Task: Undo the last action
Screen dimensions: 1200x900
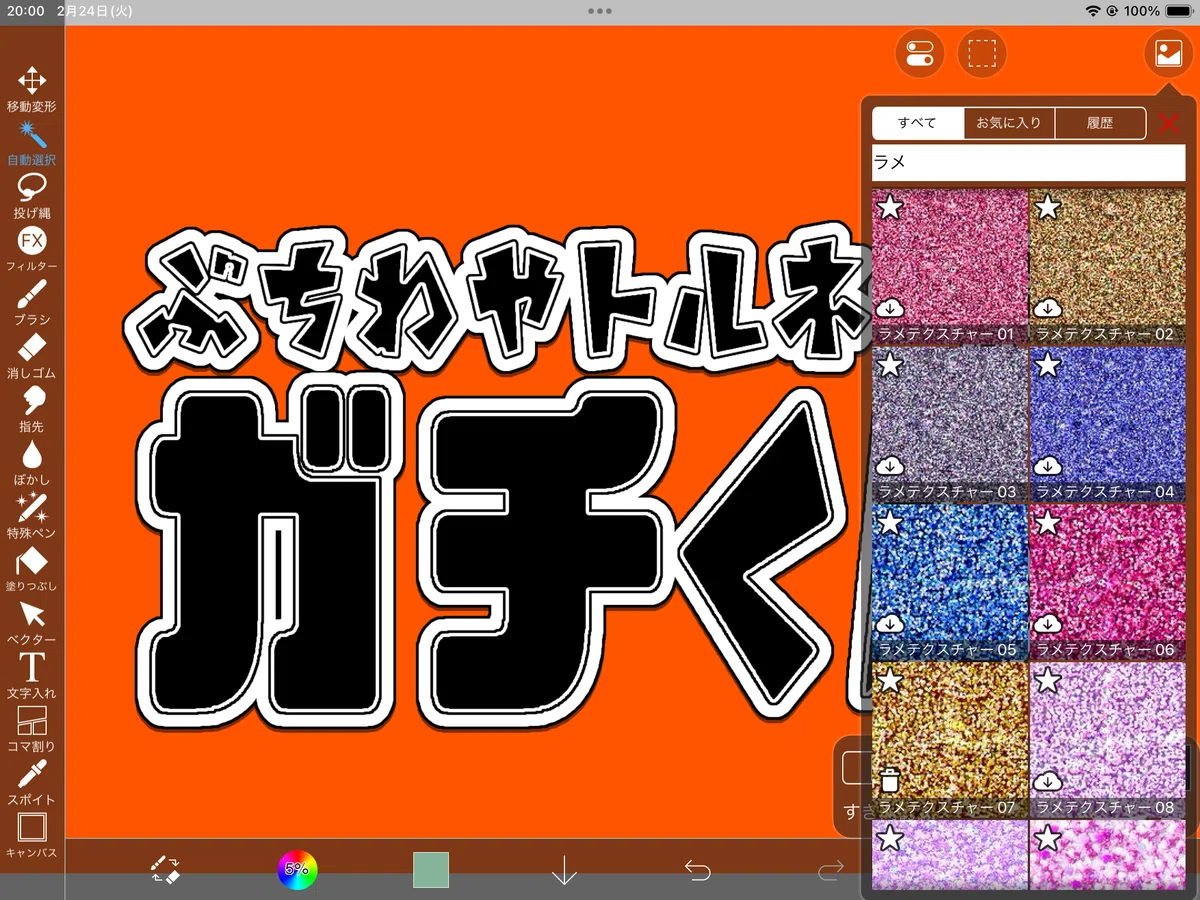Action: coord(697,870)
